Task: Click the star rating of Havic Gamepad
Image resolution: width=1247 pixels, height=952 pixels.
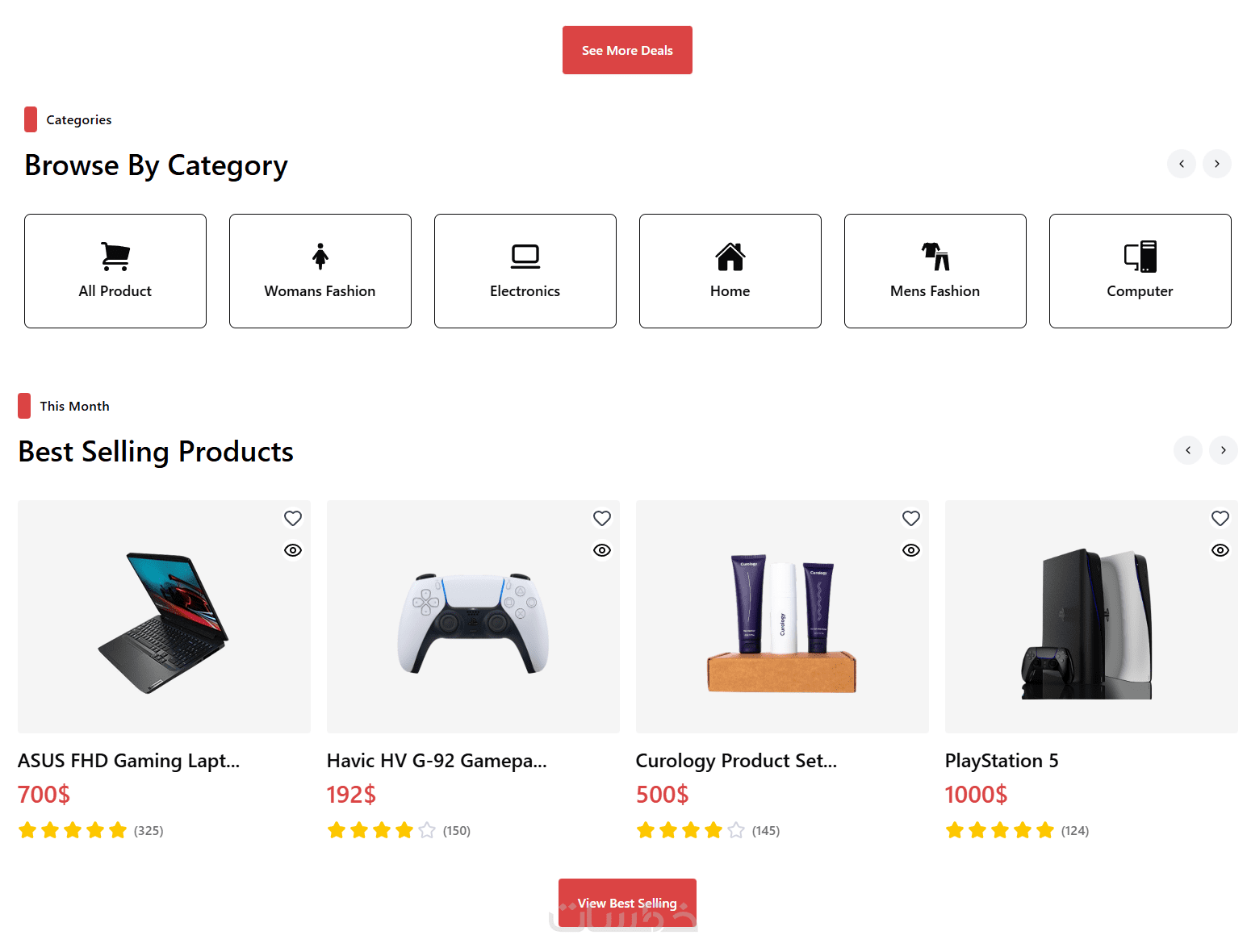Action: click(x=382, y=830)
